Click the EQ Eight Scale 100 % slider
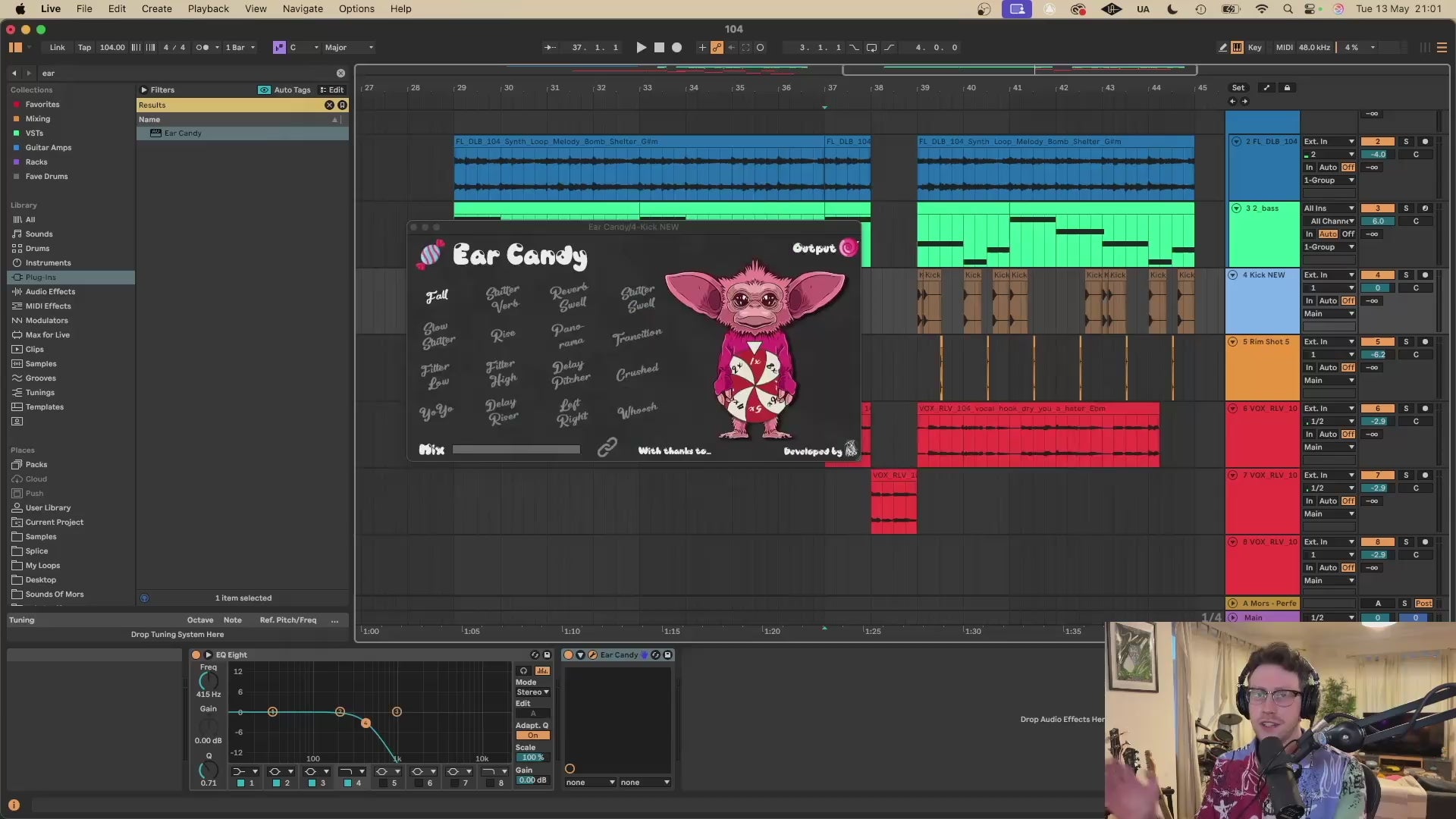 (533, 758)
